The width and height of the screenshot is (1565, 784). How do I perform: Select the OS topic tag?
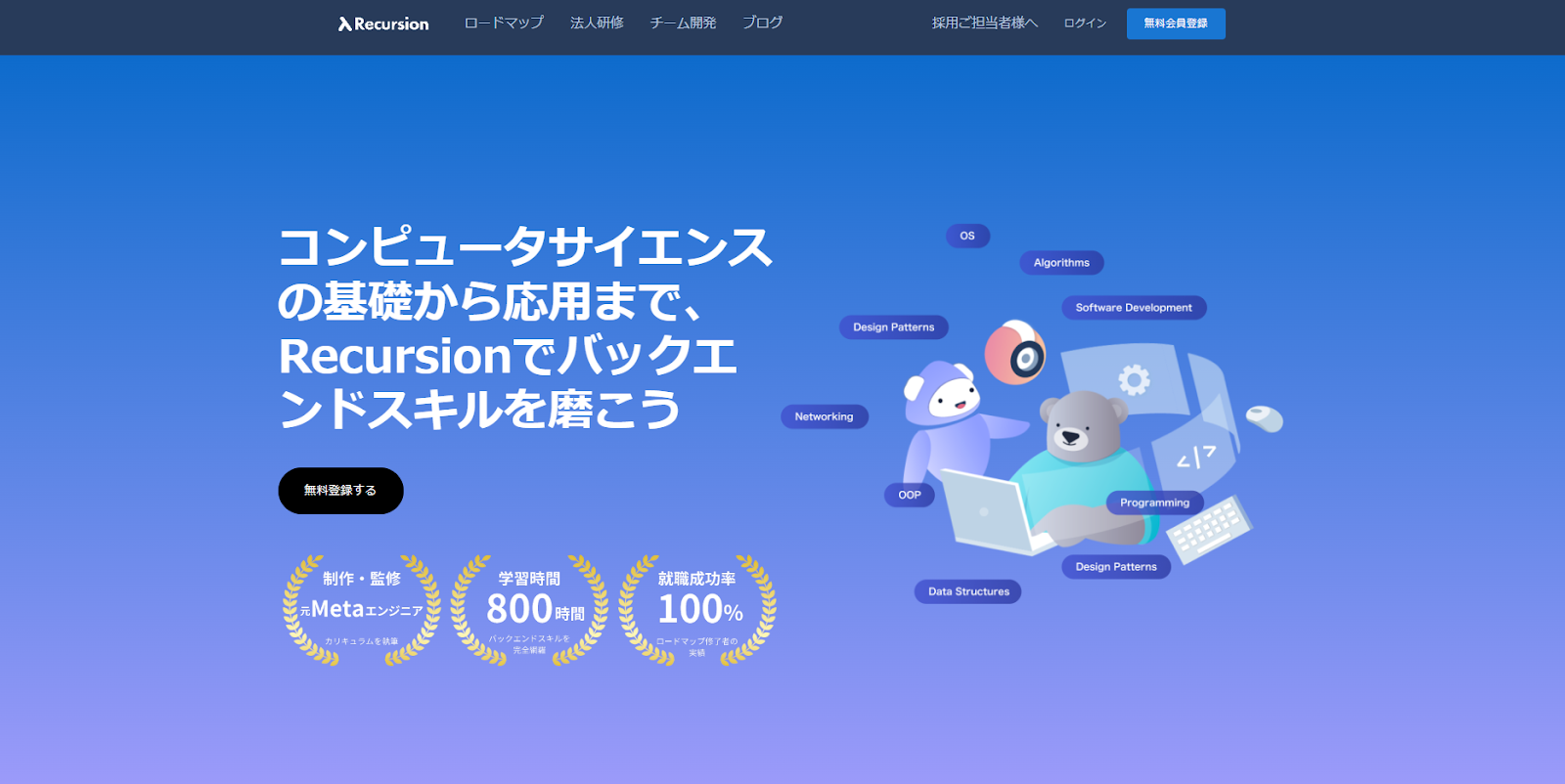pos(967,236)
